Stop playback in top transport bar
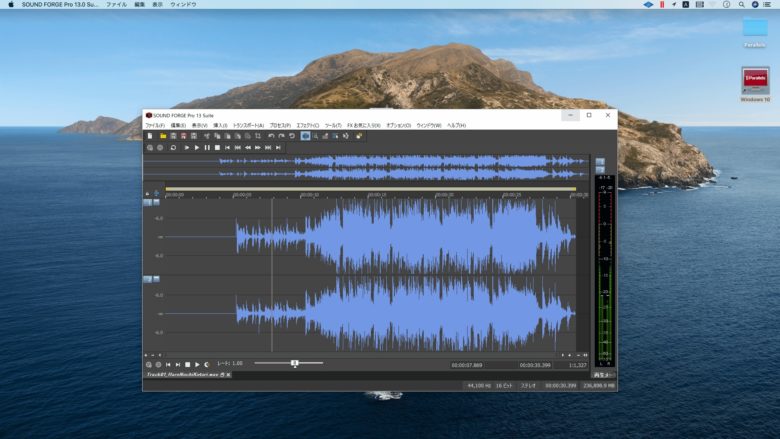Screen dimensions: 780x439 coord(217,148)
